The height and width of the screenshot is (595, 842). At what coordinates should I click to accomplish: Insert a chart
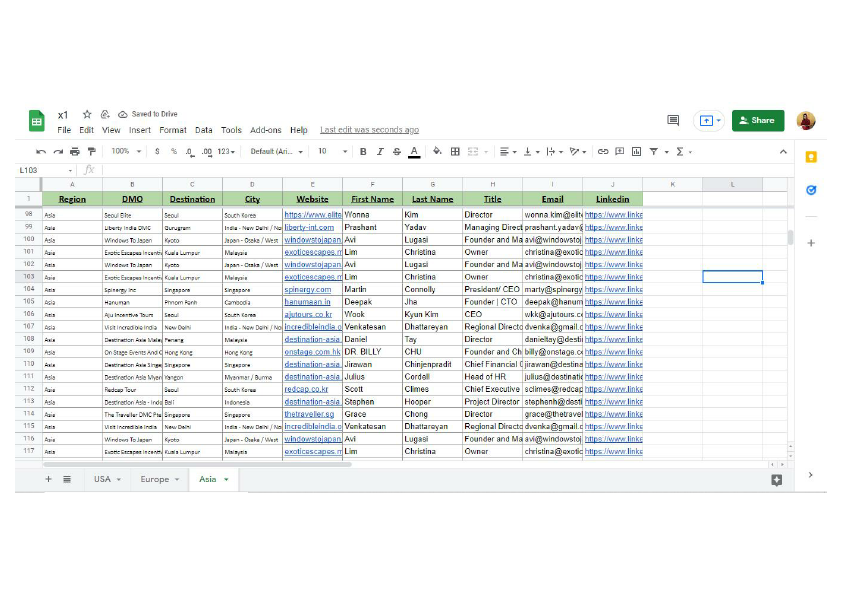point(635,151)
